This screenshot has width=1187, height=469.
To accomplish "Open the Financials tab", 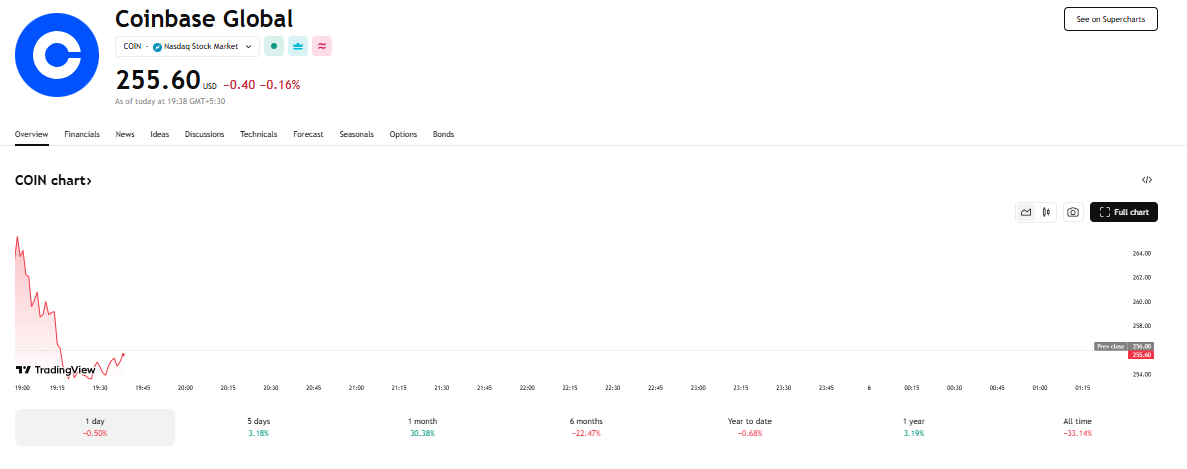I will [x=82, y=134].
